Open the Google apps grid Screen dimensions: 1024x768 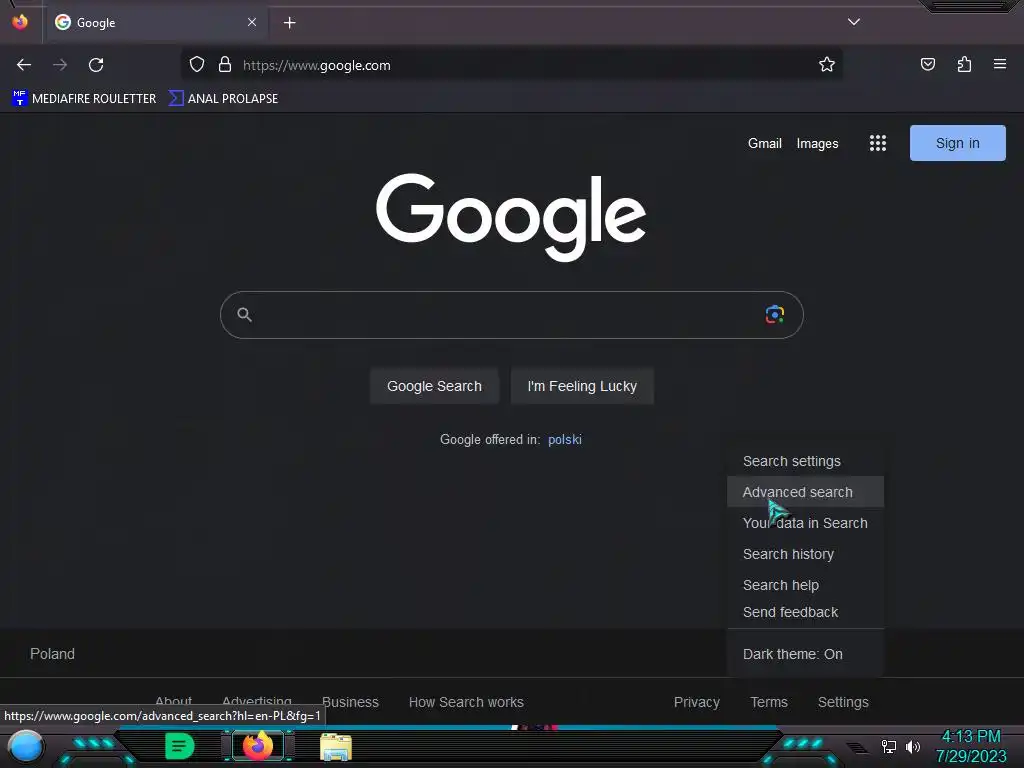tap(878, 143)
